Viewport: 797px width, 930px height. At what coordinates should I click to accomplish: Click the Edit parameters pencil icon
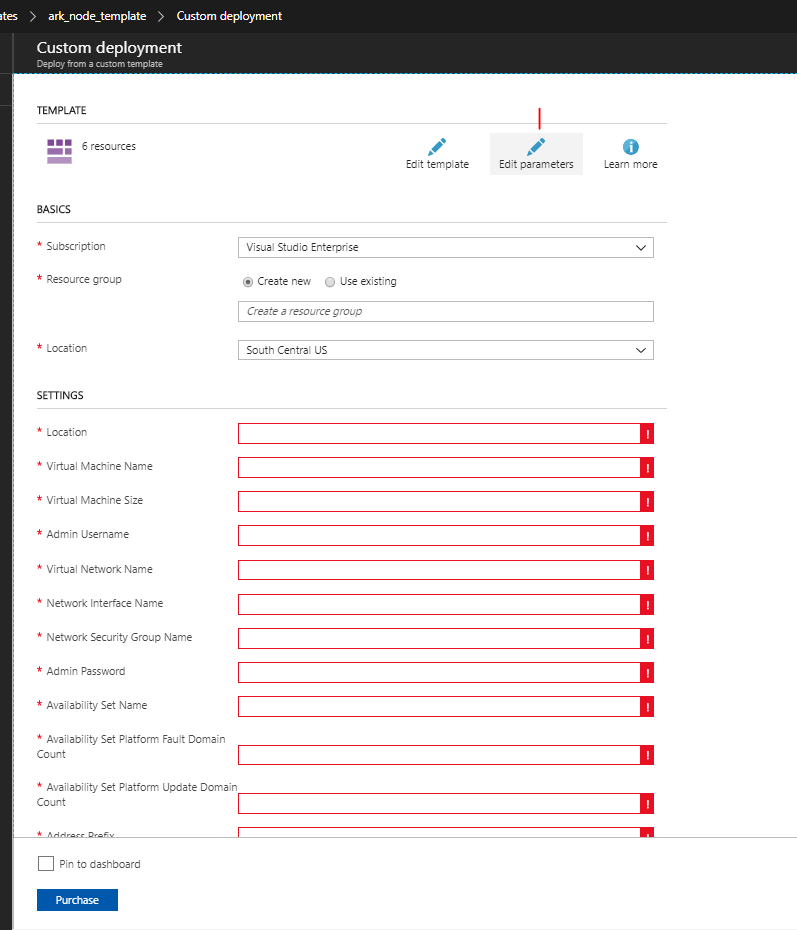[x=536, y=147]
